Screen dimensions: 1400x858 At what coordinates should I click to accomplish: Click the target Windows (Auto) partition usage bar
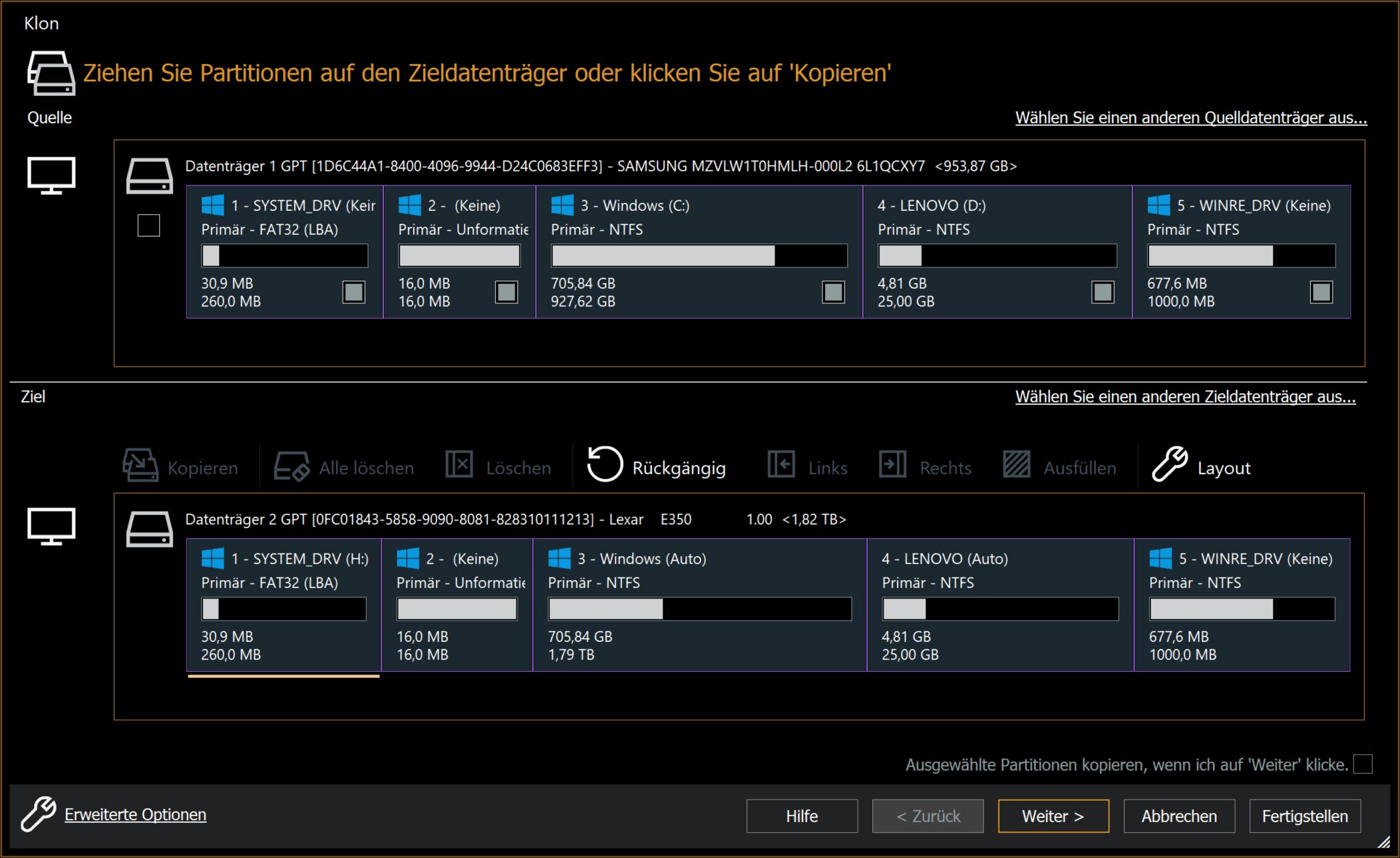coord(699,609)
